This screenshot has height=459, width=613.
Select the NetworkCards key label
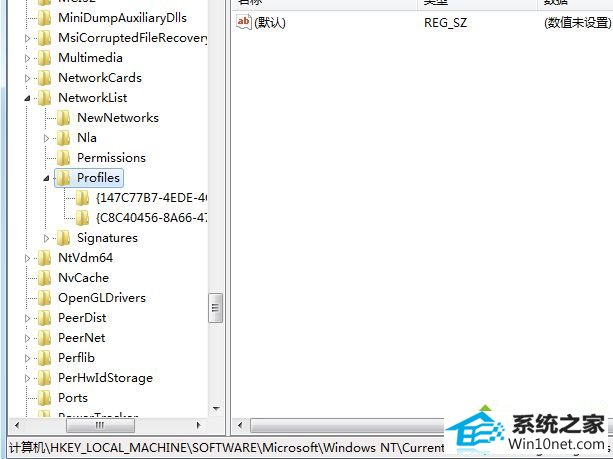coord(100,78)
